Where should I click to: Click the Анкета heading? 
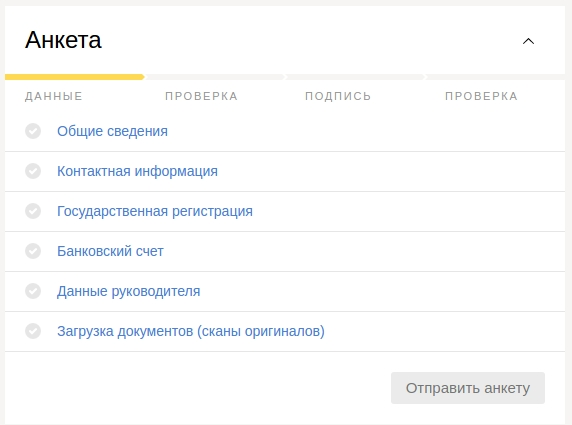63,40
